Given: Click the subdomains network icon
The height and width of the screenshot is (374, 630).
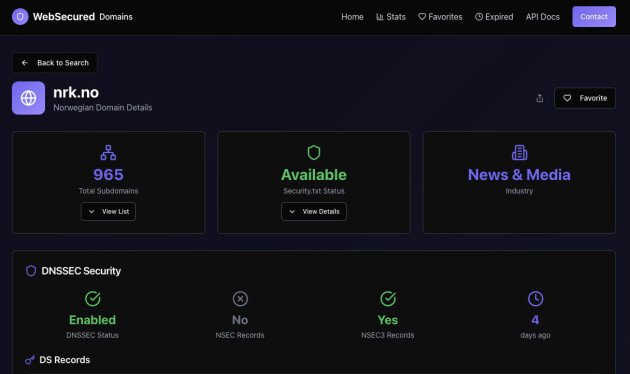Looking at the screenshot, I should coord(108,153).
